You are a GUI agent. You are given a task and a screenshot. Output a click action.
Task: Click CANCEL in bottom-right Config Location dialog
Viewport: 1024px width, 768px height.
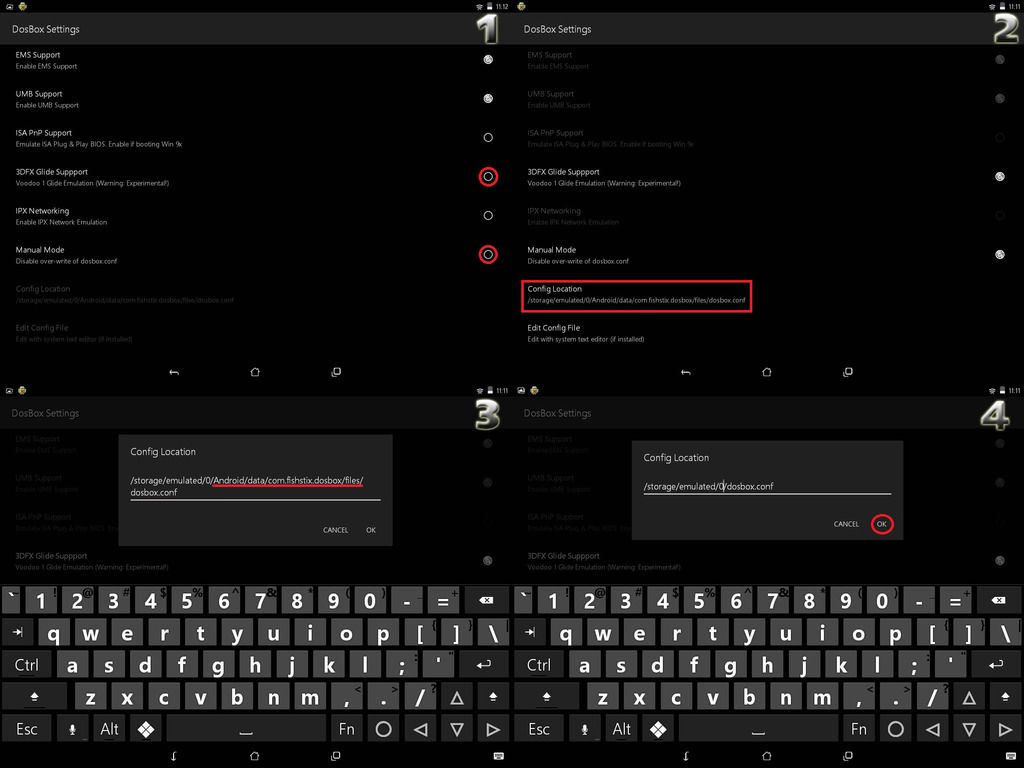point(846,524)
